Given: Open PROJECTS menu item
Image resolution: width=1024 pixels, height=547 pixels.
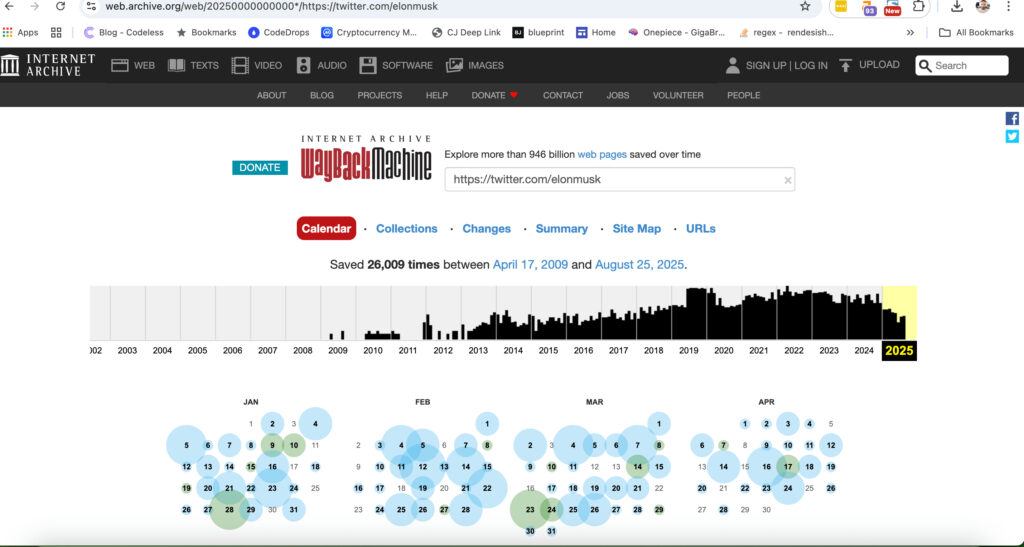Looking at the screenshot, I should pos(379,95).
